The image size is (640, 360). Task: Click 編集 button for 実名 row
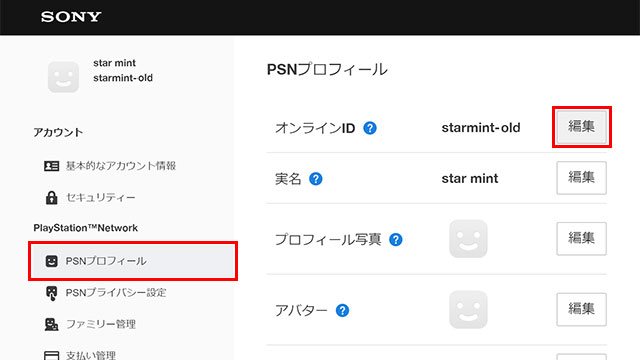click(582, 178)
